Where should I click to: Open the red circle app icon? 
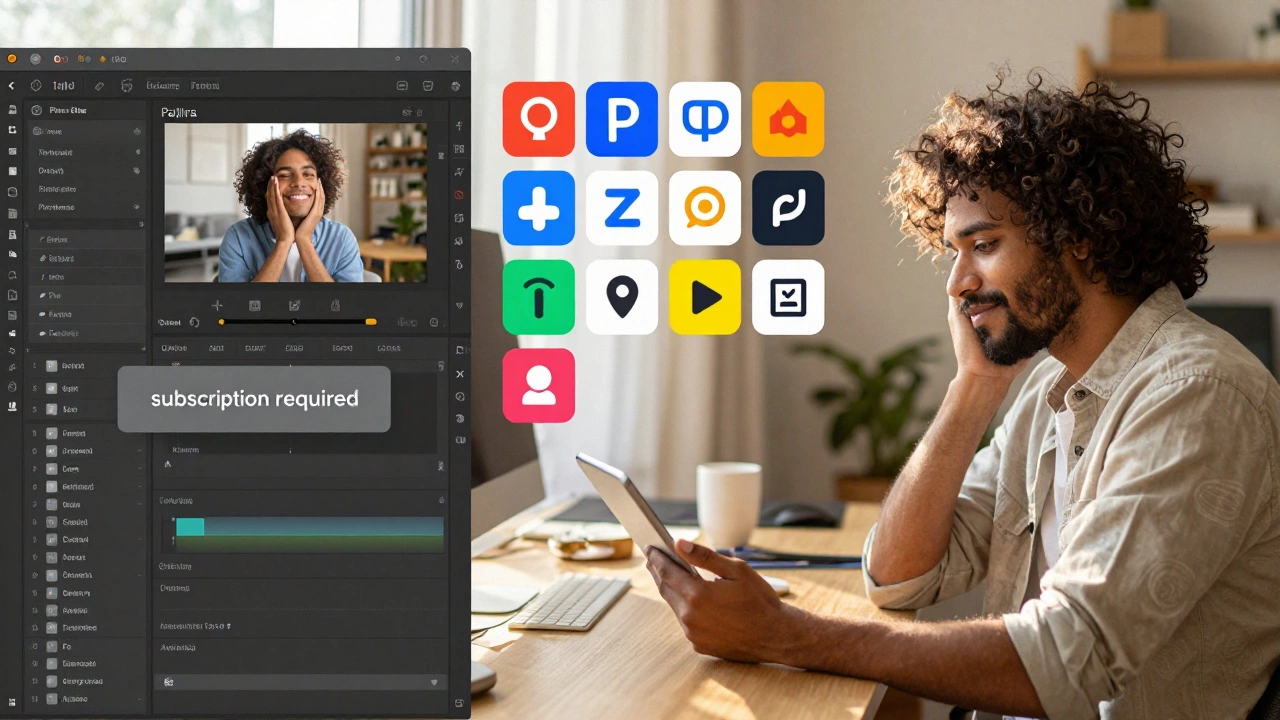538,119
